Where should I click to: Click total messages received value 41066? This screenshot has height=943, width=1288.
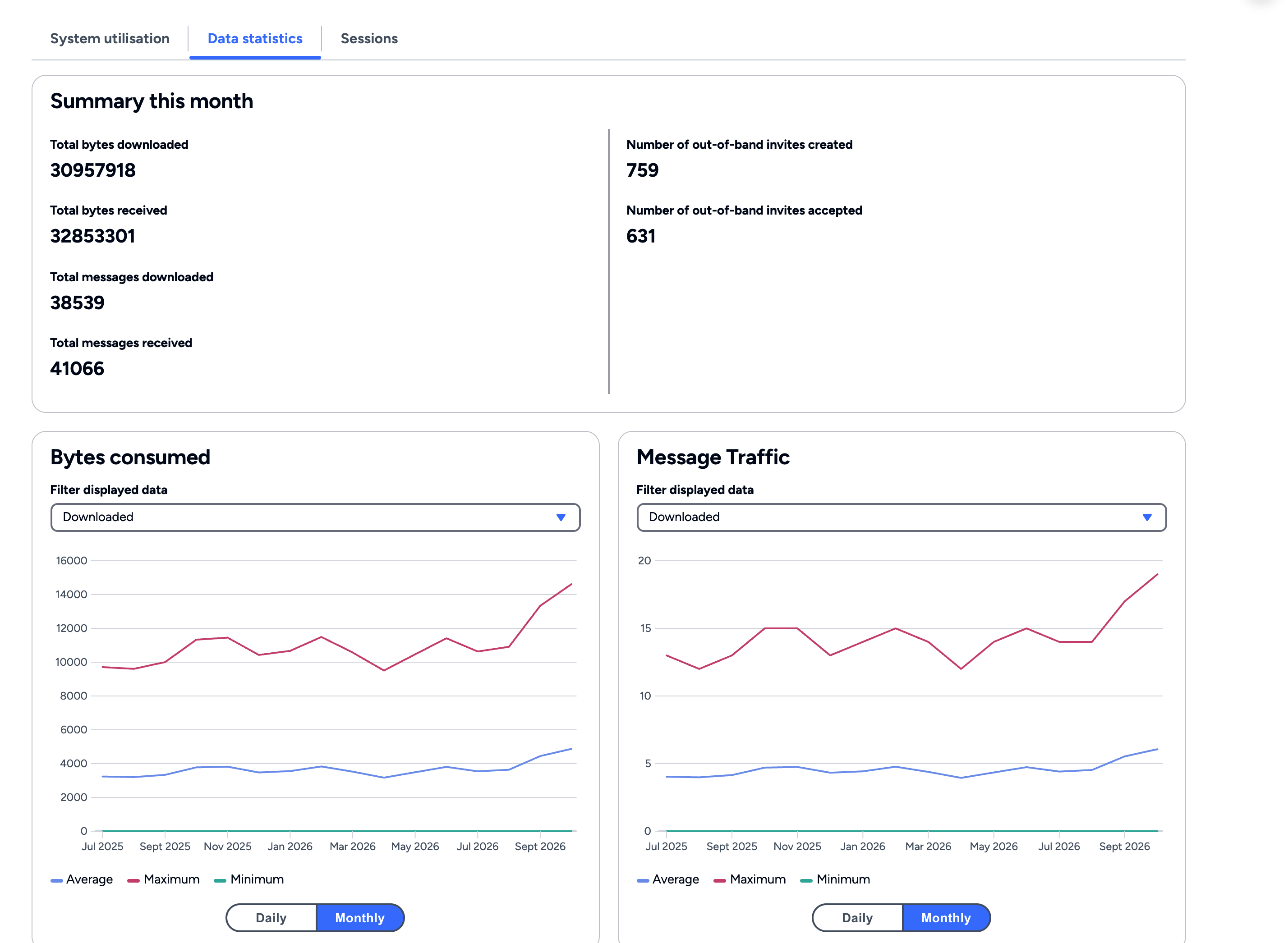pos(77,369)
